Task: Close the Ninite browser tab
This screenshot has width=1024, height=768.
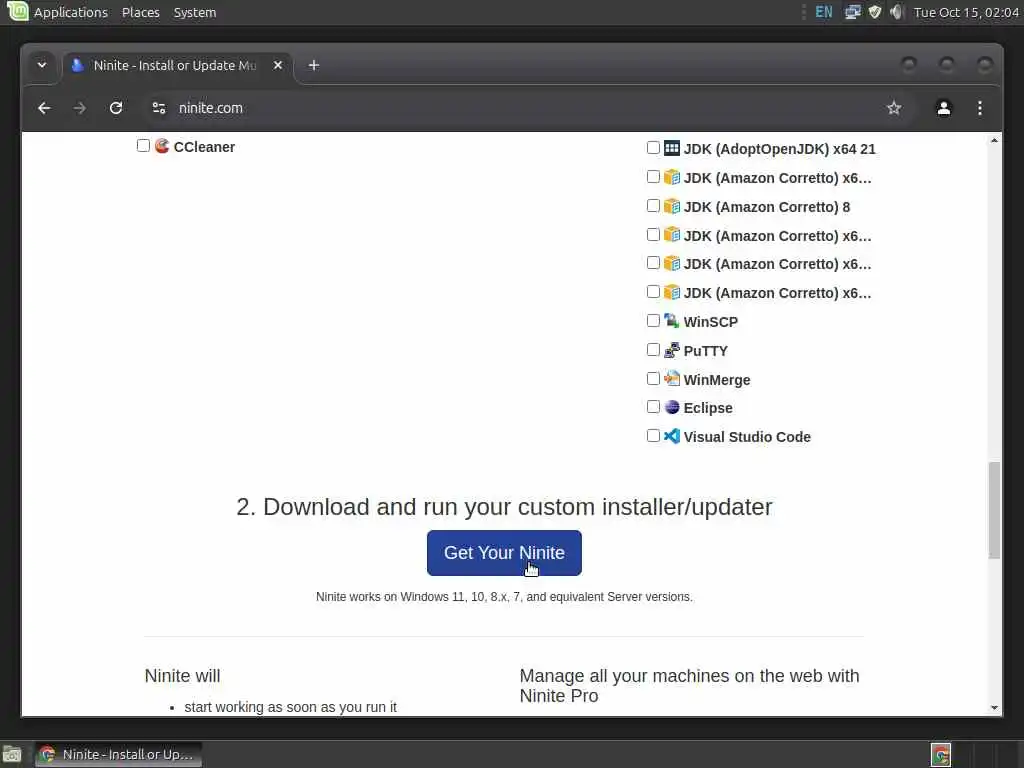Action: pyautogui.click(x=278, y=65)
